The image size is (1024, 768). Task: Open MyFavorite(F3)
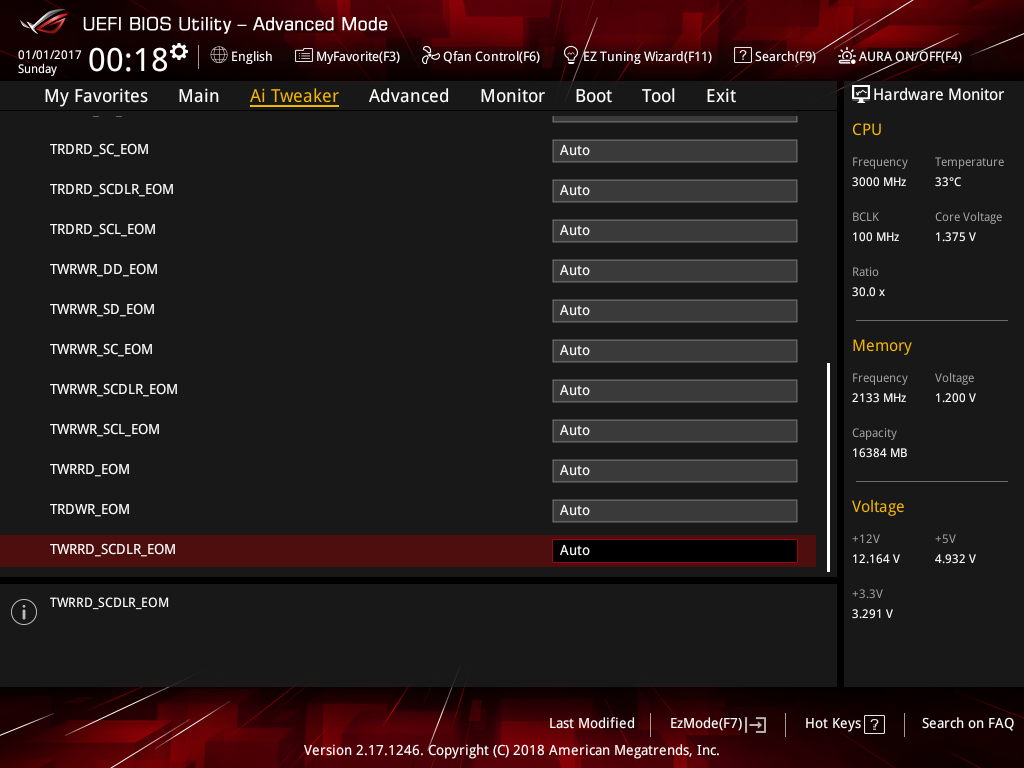(347, 56)
